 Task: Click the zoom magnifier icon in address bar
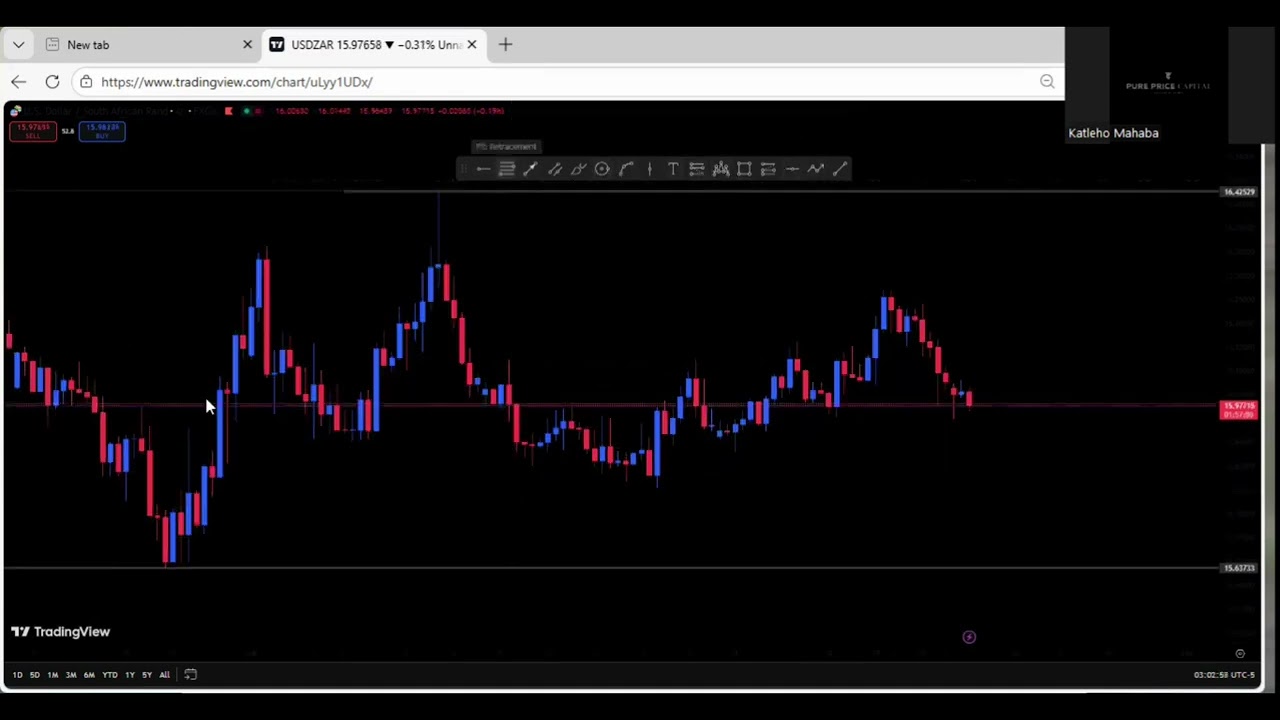pyautogui.click(x=1047, y=82)
